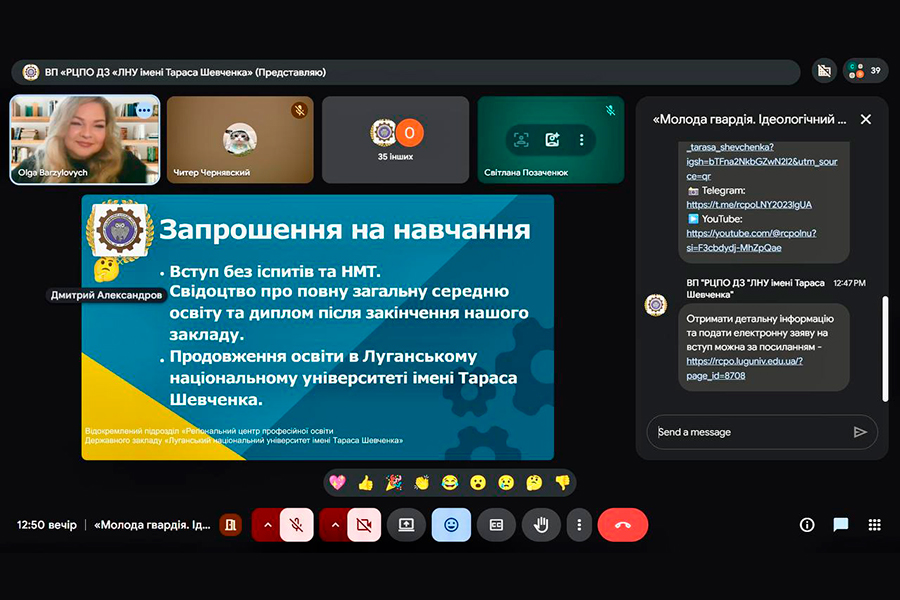Send the thumbs down reaction

coord(562,483)
